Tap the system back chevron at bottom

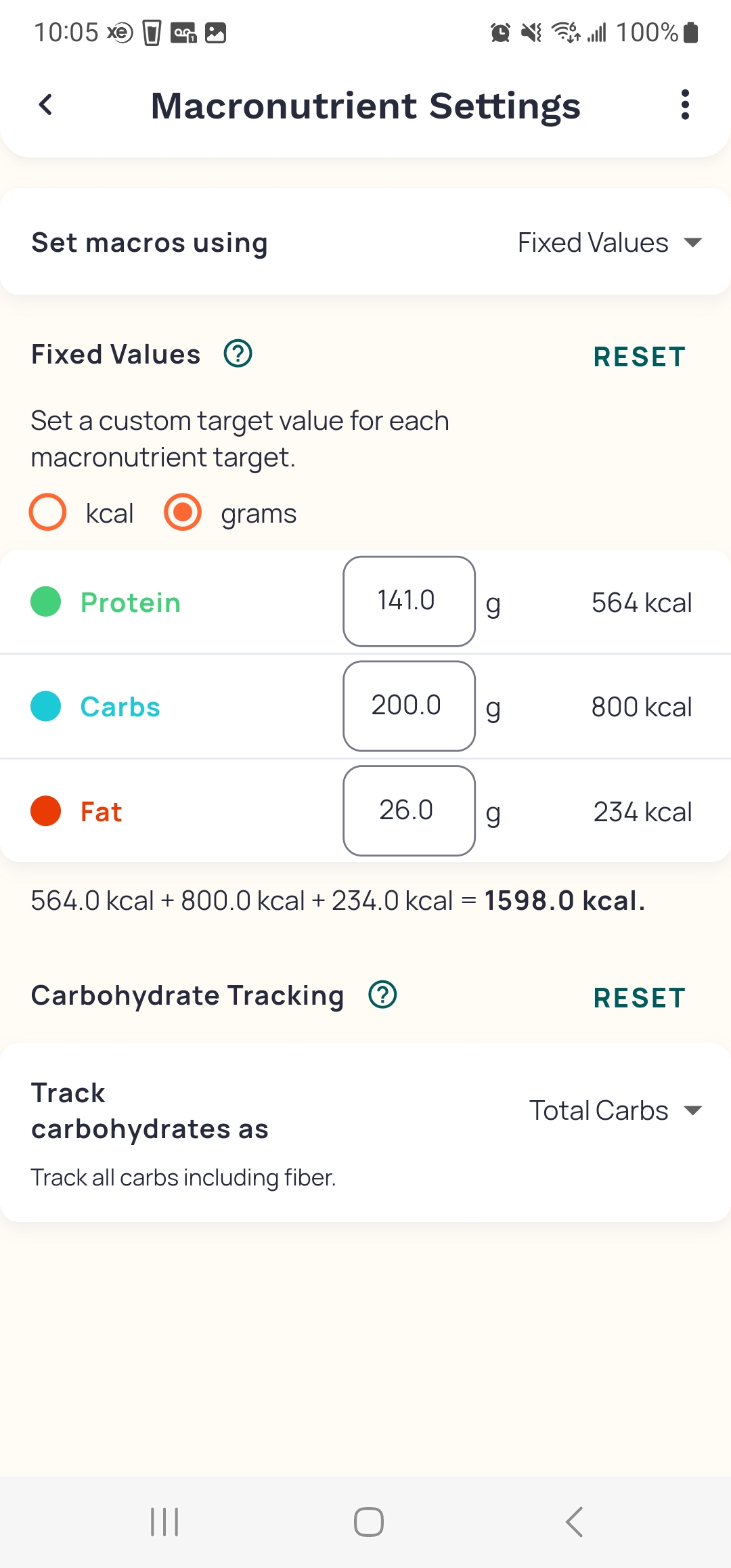tap(574, 1522)
